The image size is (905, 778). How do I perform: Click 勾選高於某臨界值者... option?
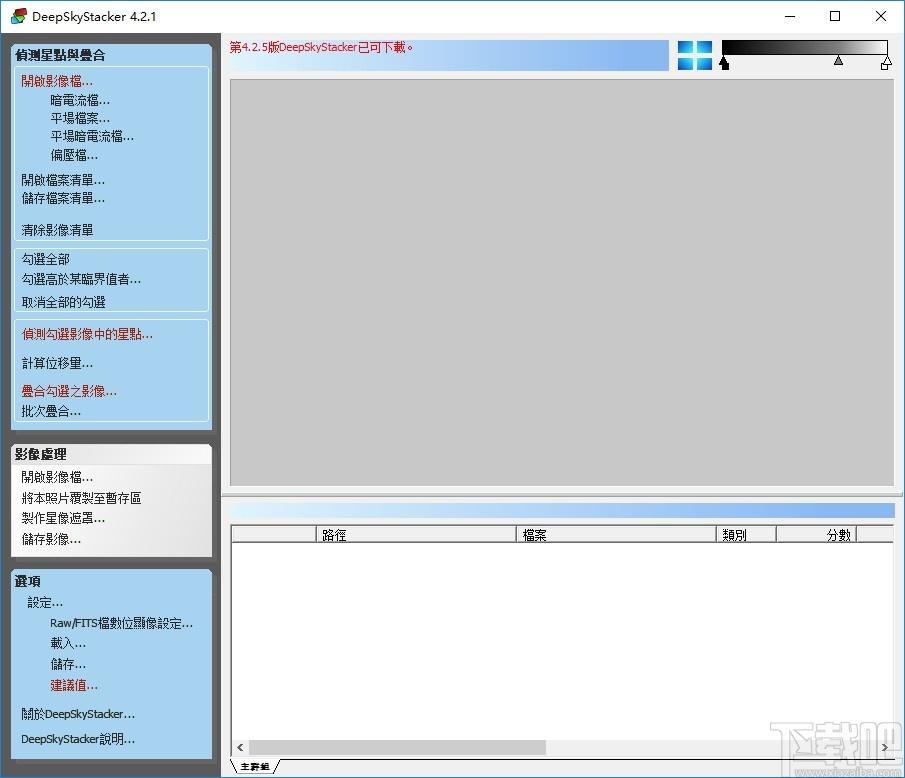click(81, 279)
